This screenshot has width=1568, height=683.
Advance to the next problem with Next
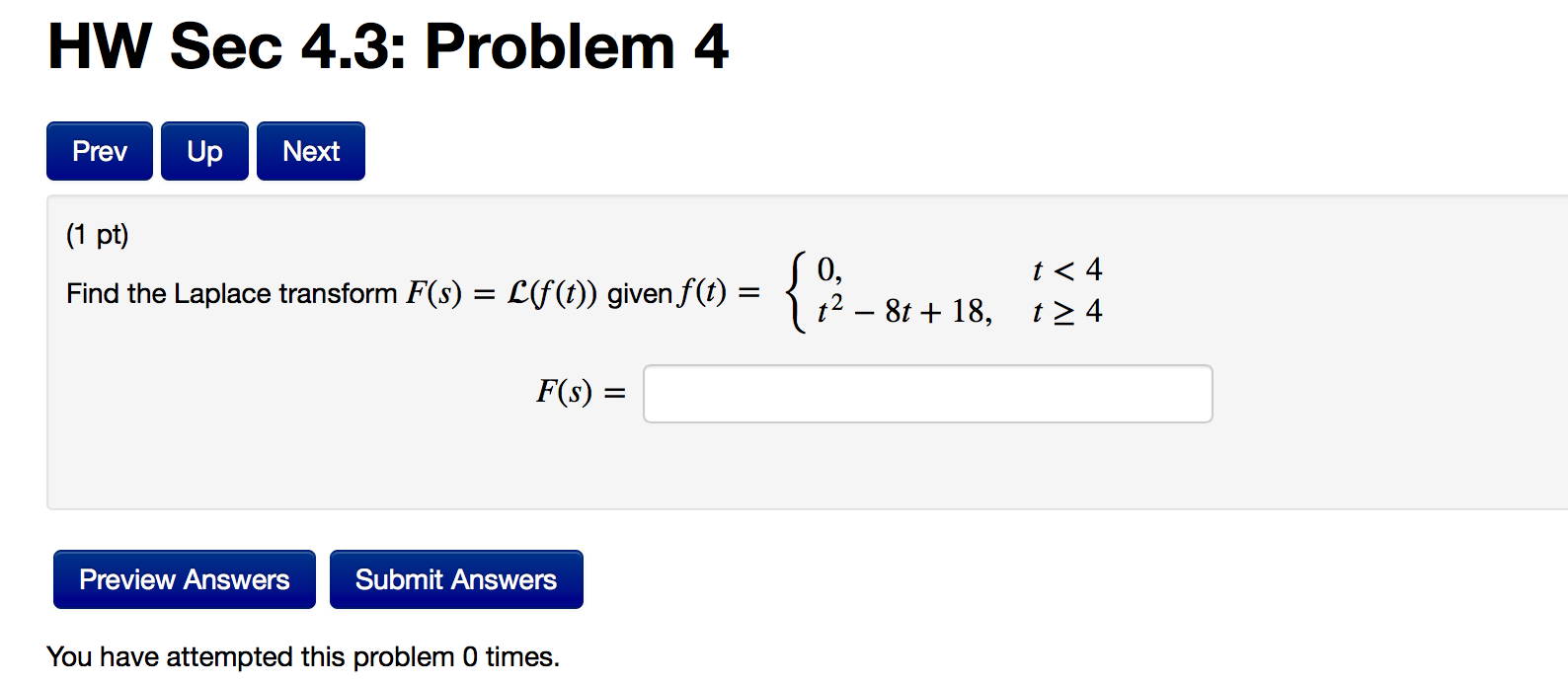pos(310,150)
